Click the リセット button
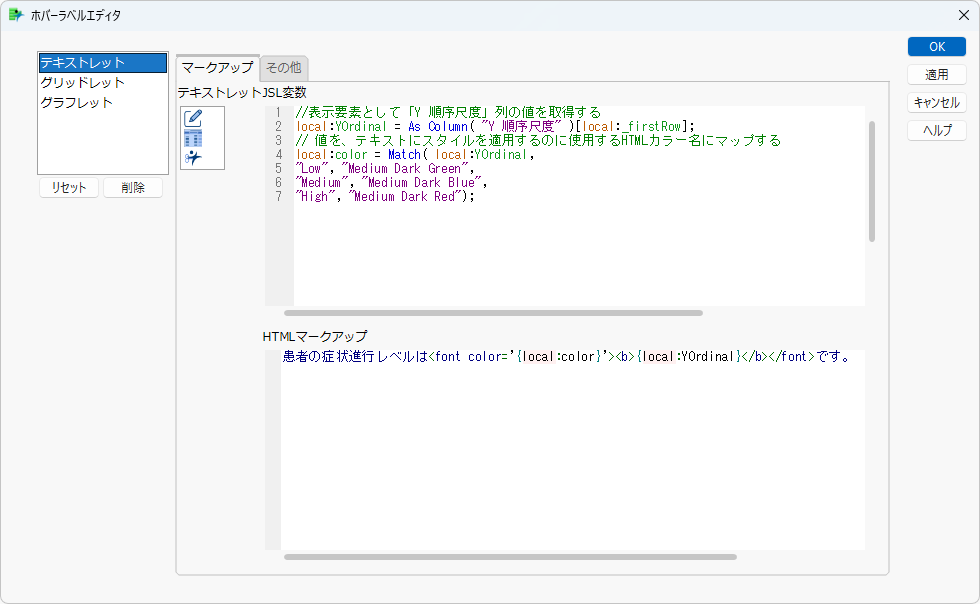This screenshot has width=980, height=604. [69, 188]
